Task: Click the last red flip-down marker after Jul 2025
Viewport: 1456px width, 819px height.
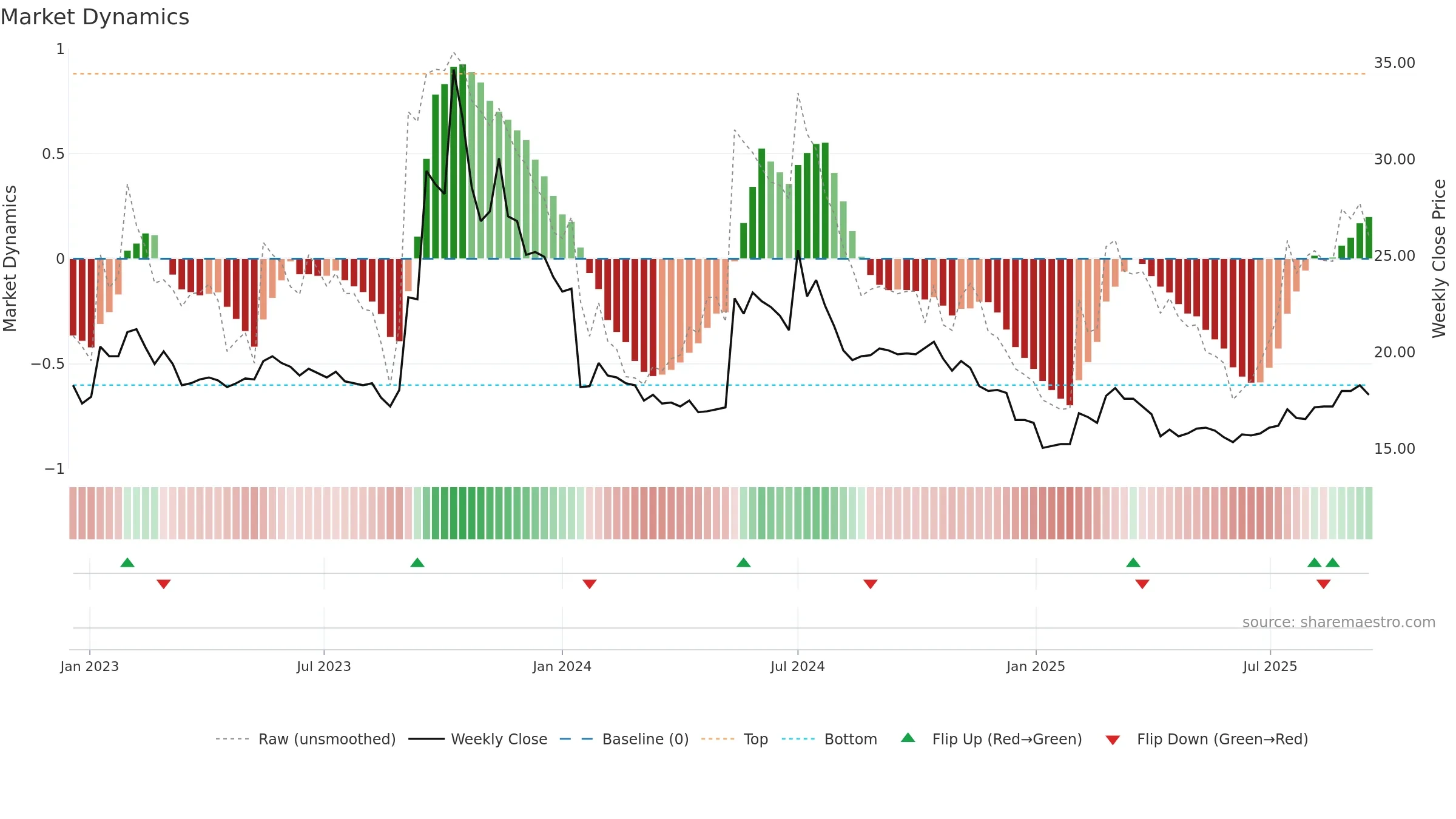Action: tap(1324, 584)
